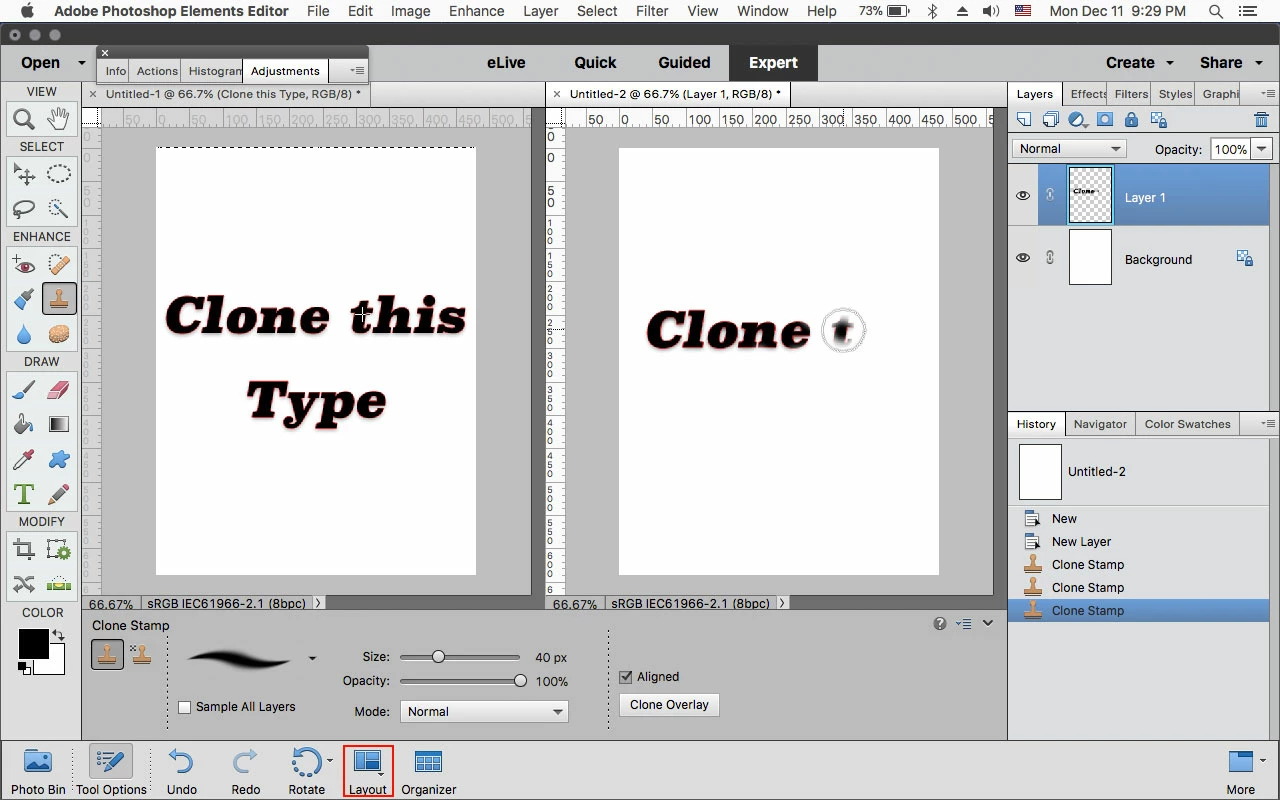
Task: Open the Enhance menu
Action: coord(477,11)
